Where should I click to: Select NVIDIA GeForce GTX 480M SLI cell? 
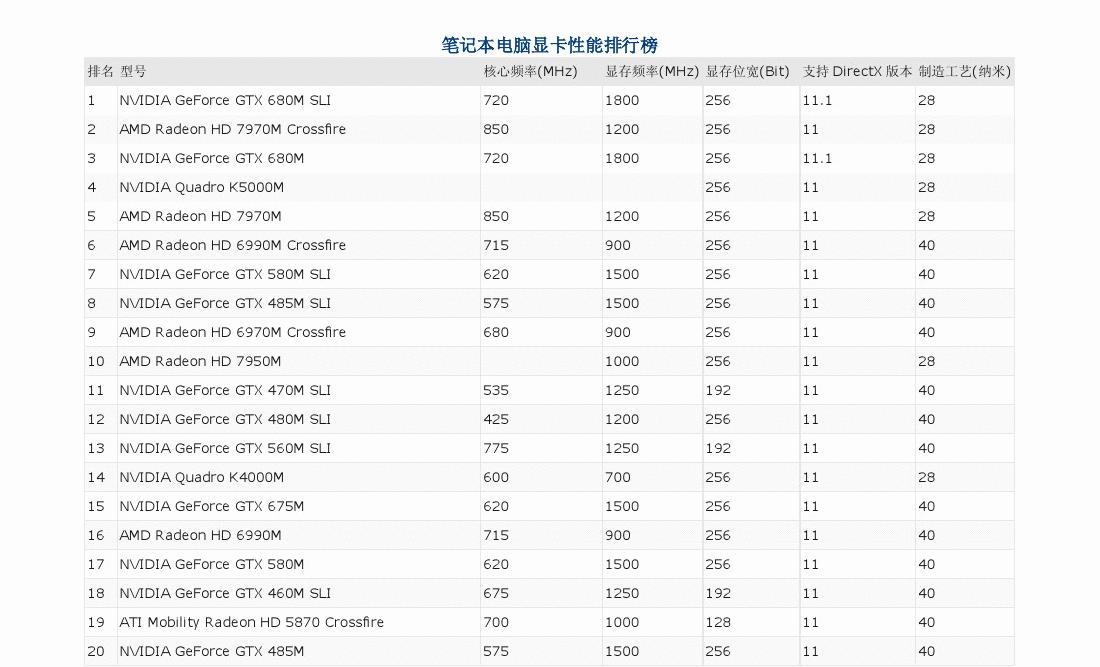(x=224, y=419)
